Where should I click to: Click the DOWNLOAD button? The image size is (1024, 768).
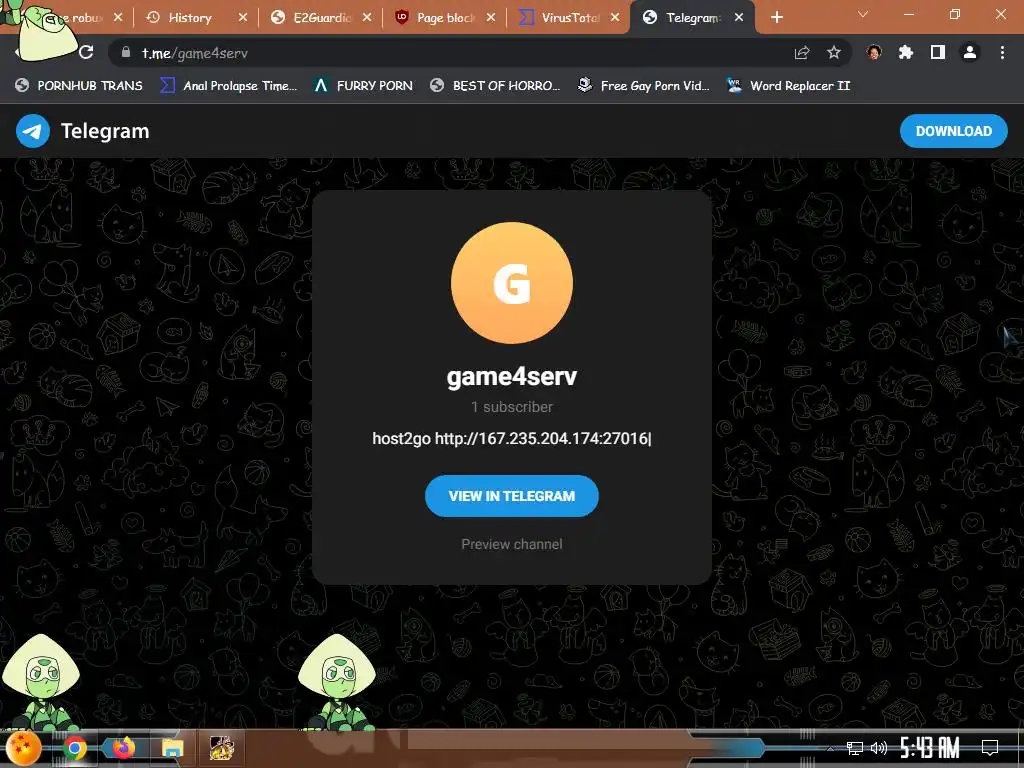click(x=953, y=131)
